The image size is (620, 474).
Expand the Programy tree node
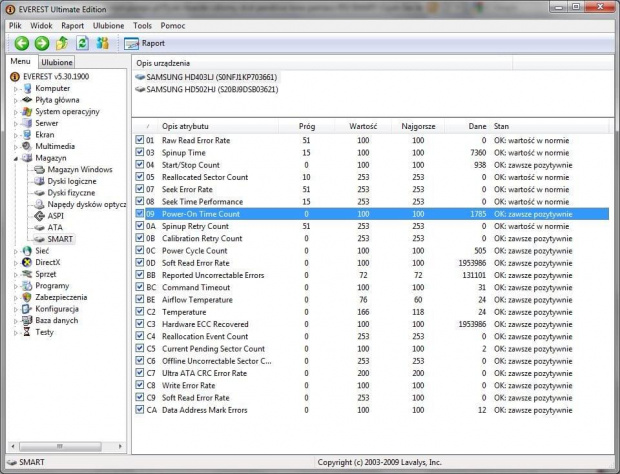coord(16,286)
